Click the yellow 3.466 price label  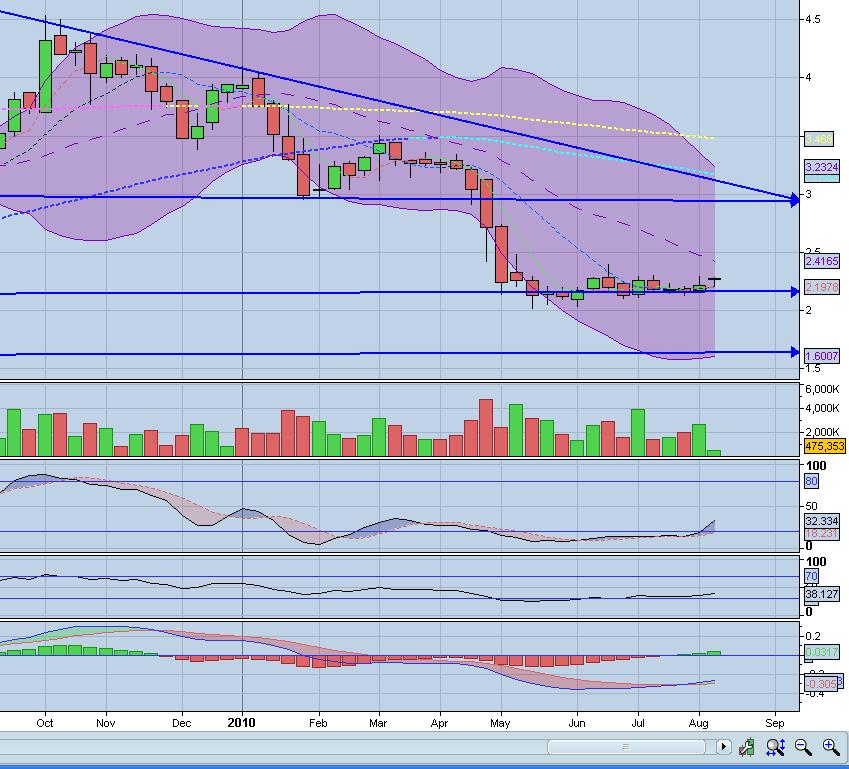point(818,139)
